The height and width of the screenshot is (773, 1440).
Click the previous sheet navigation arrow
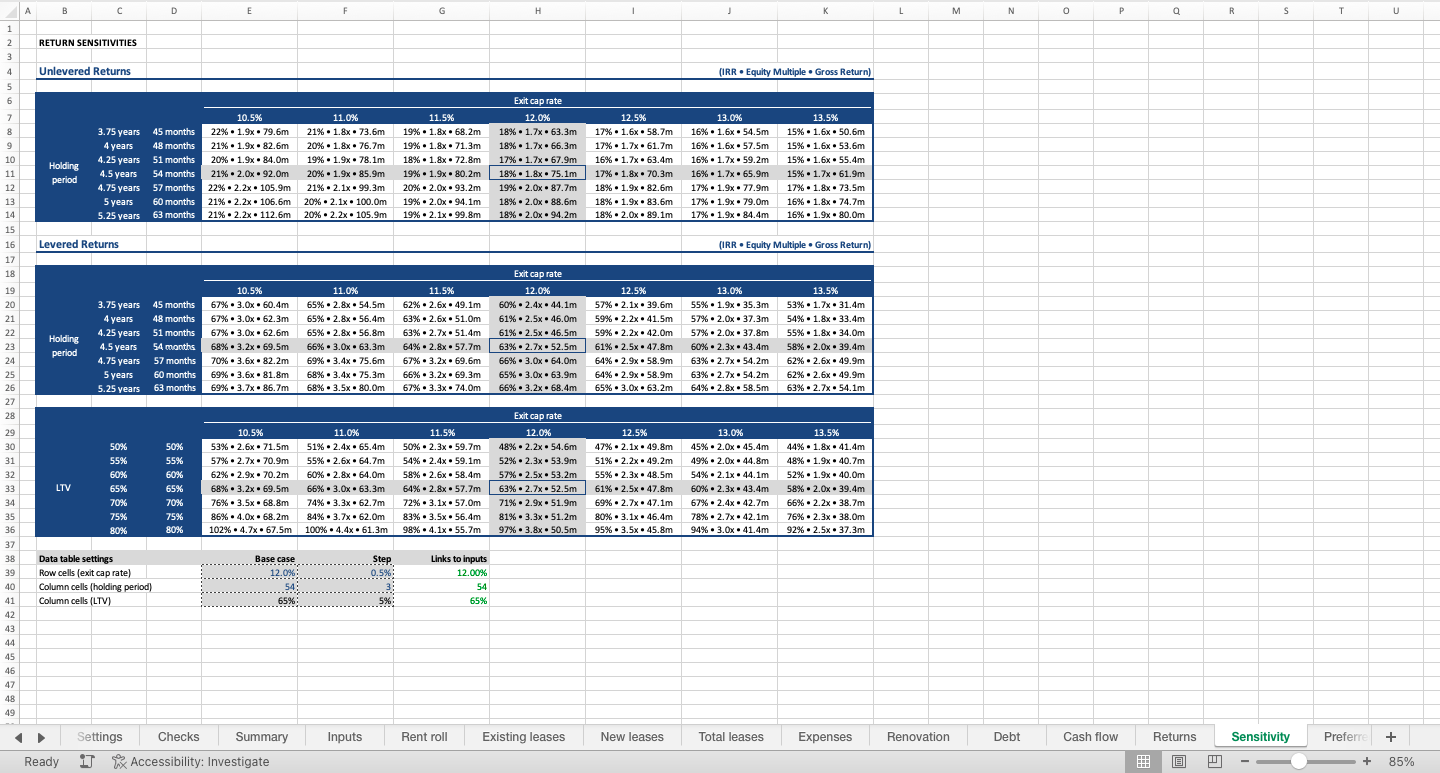click(17, 737)
